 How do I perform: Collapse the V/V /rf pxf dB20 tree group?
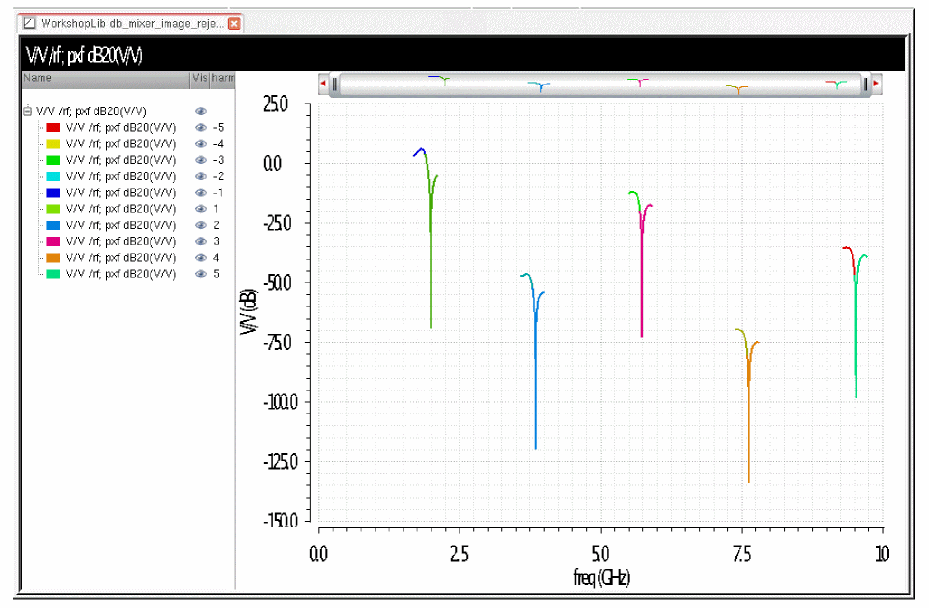[27, 112]
